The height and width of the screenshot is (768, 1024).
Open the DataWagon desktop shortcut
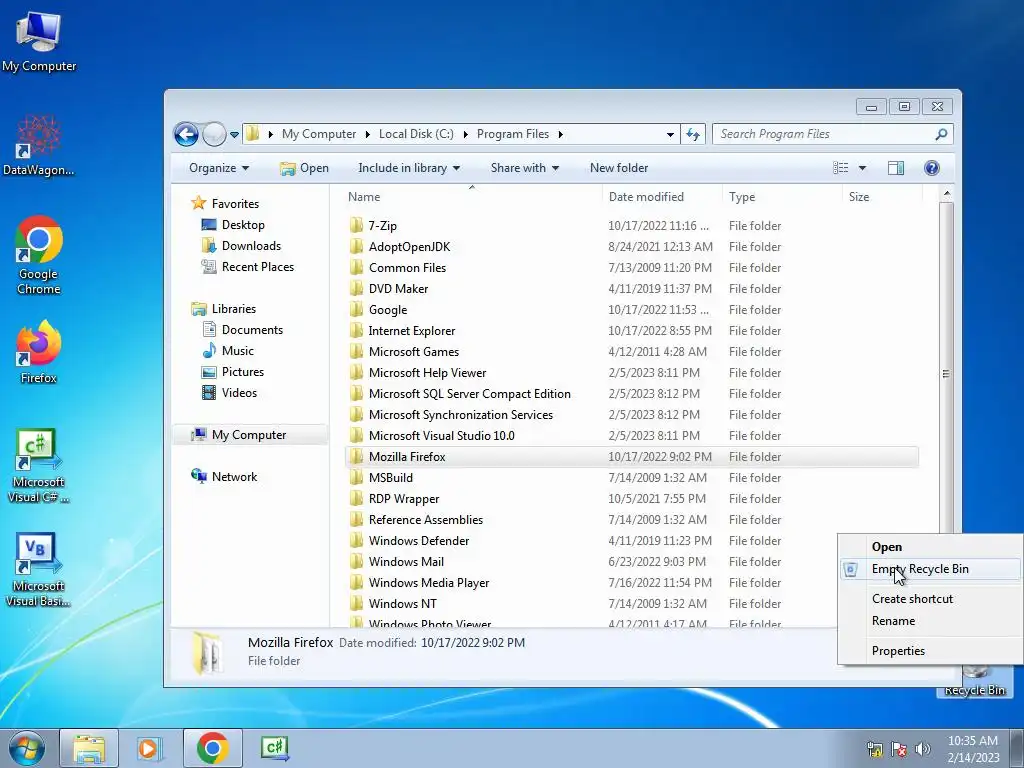pyautogui.click(x=39, y=146)
